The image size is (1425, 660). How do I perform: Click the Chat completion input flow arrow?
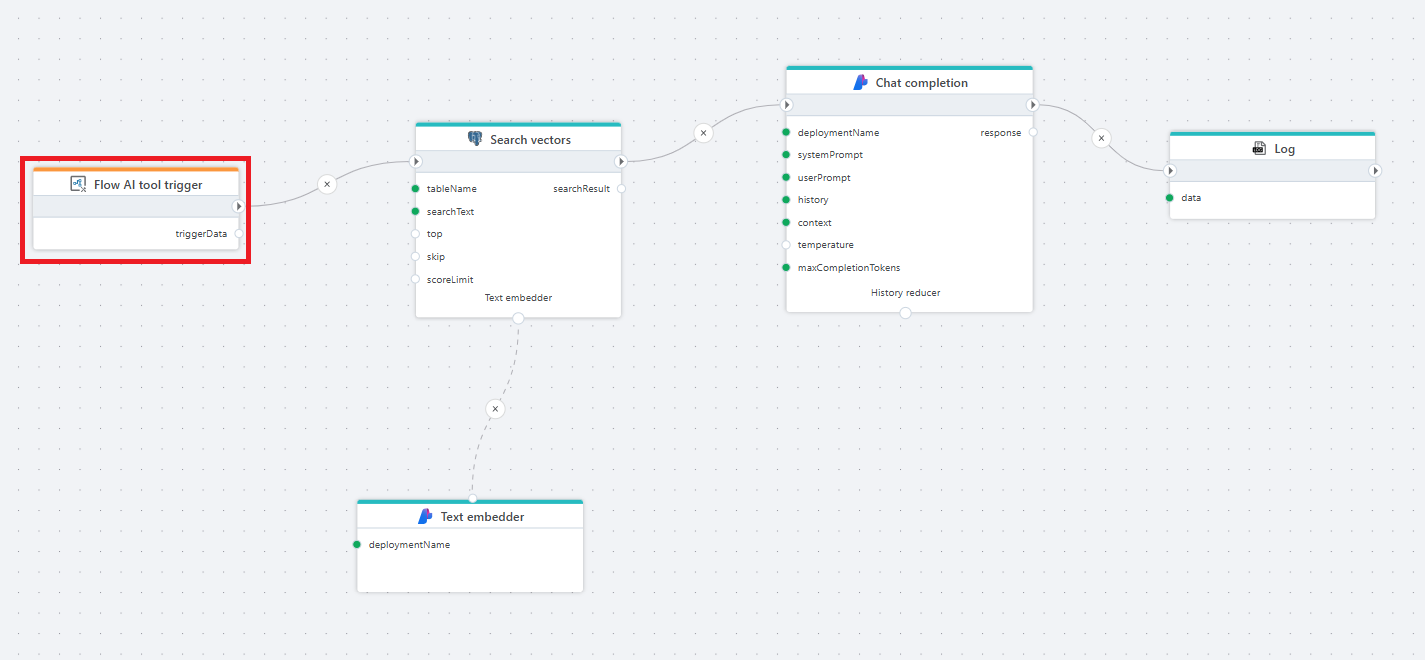(787, 105)
